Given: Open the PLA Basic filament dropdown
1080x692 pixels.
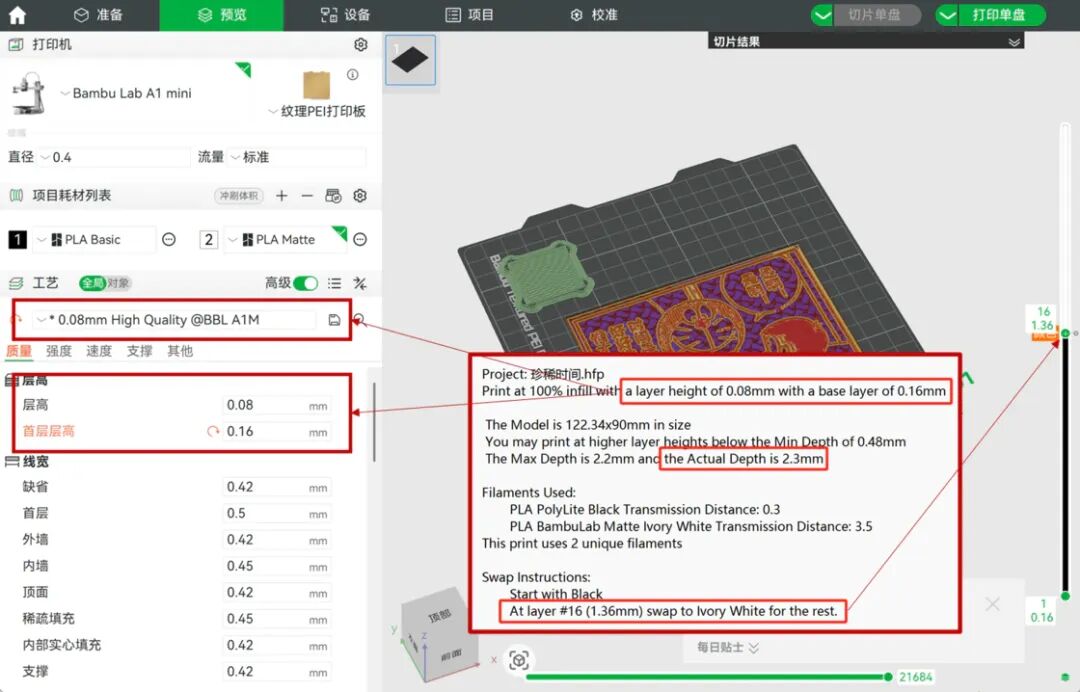Looking at the screenshot, I should (x=95, y=240).
